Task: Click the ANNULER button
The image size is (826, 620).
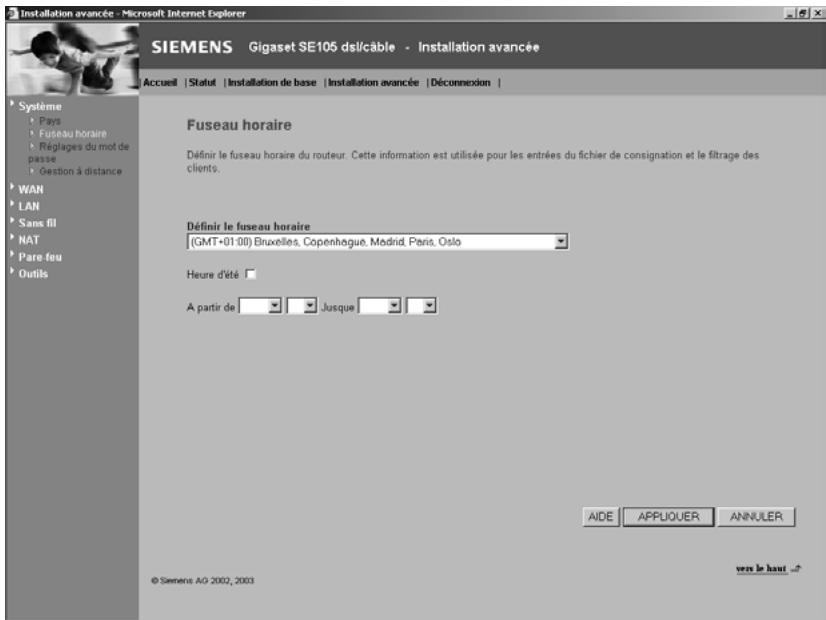Action: [756, 517]
